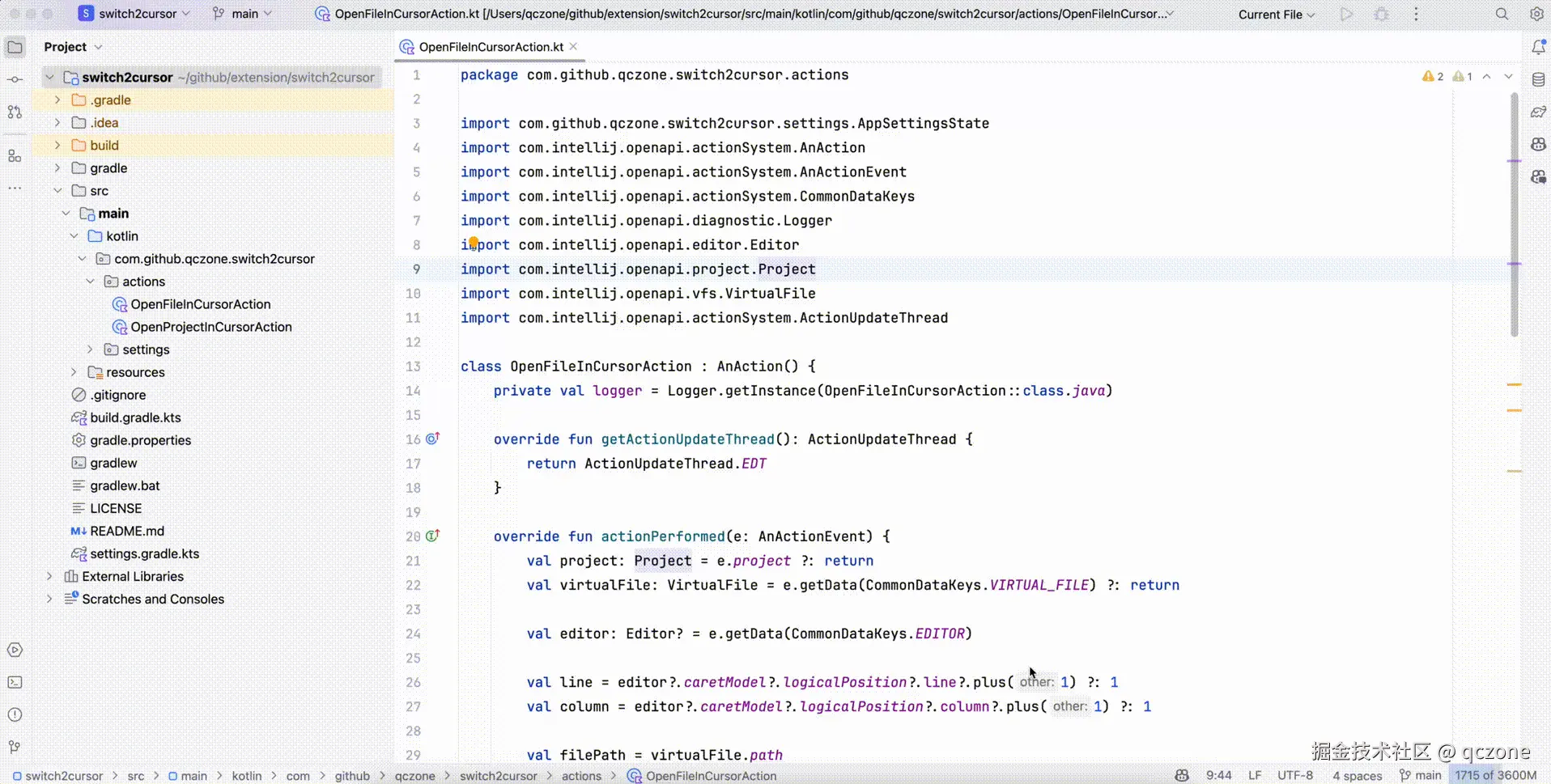This screenshot has height=784, width=1551.
Task: Collapse the settings package in project tree
Action: pyautogui.click(x=90, y=349)
